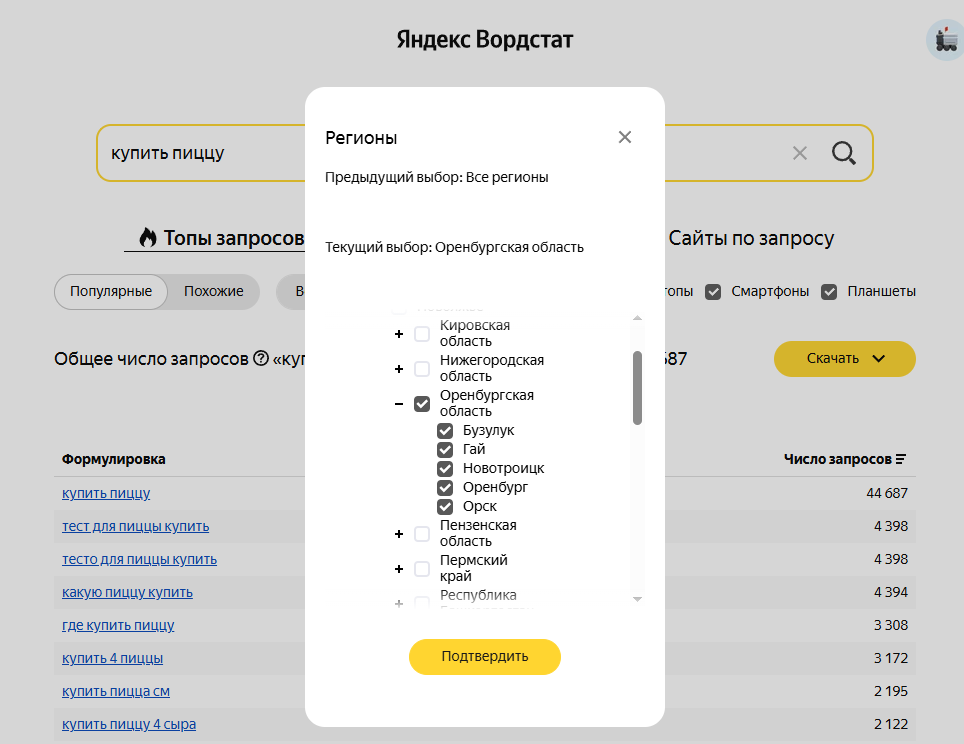Check the Кировская область checkbox
Viewport: 964px width, 744px height.
(x=422, y=334)
